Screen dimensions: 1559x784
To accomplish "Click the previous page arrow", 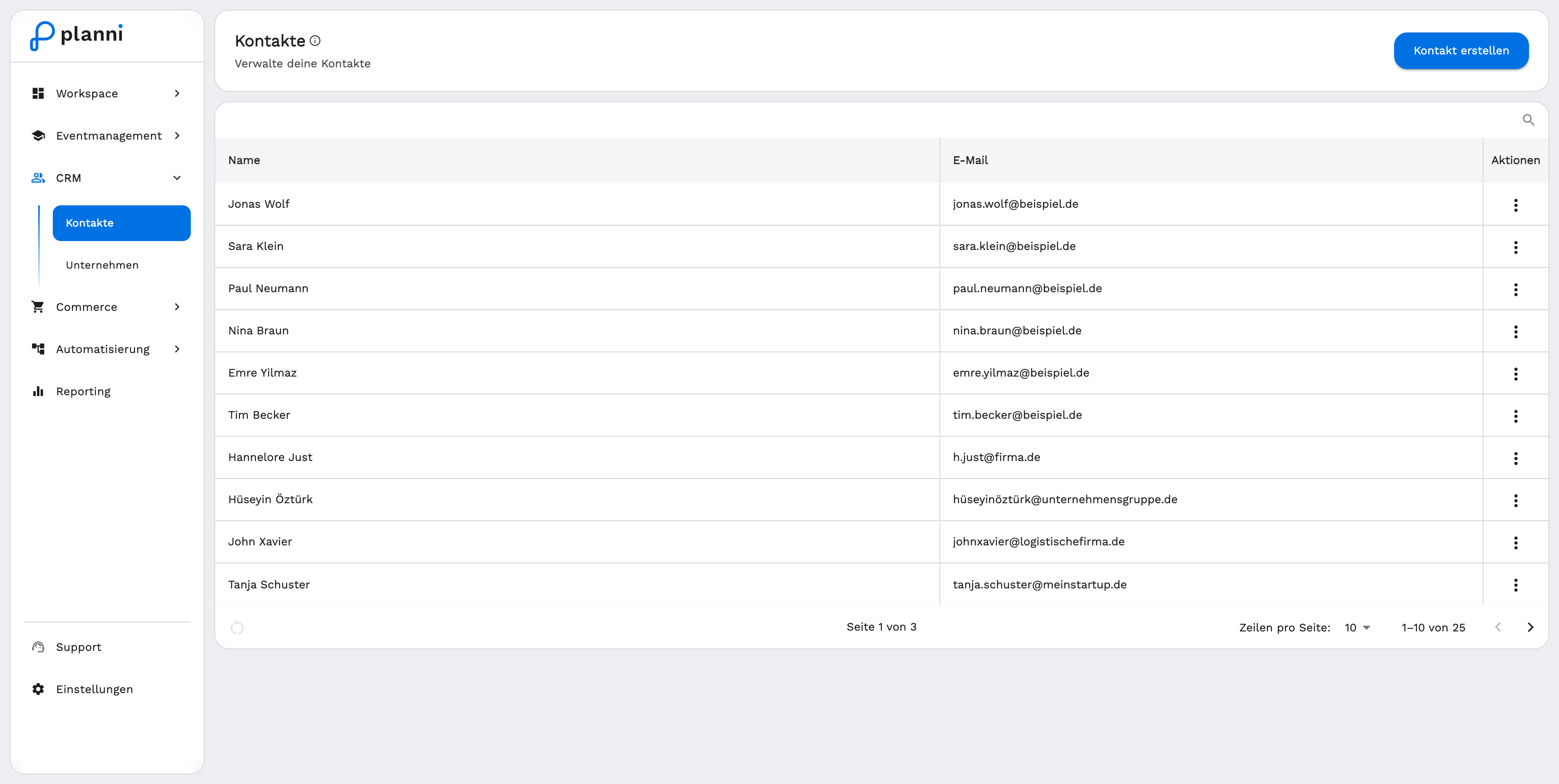I will pyautogui.click(x=1498, y=627).
